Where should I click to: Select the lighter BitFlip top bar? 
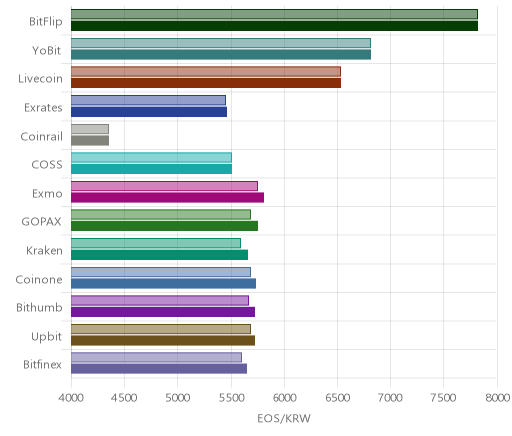click(274, 14)
